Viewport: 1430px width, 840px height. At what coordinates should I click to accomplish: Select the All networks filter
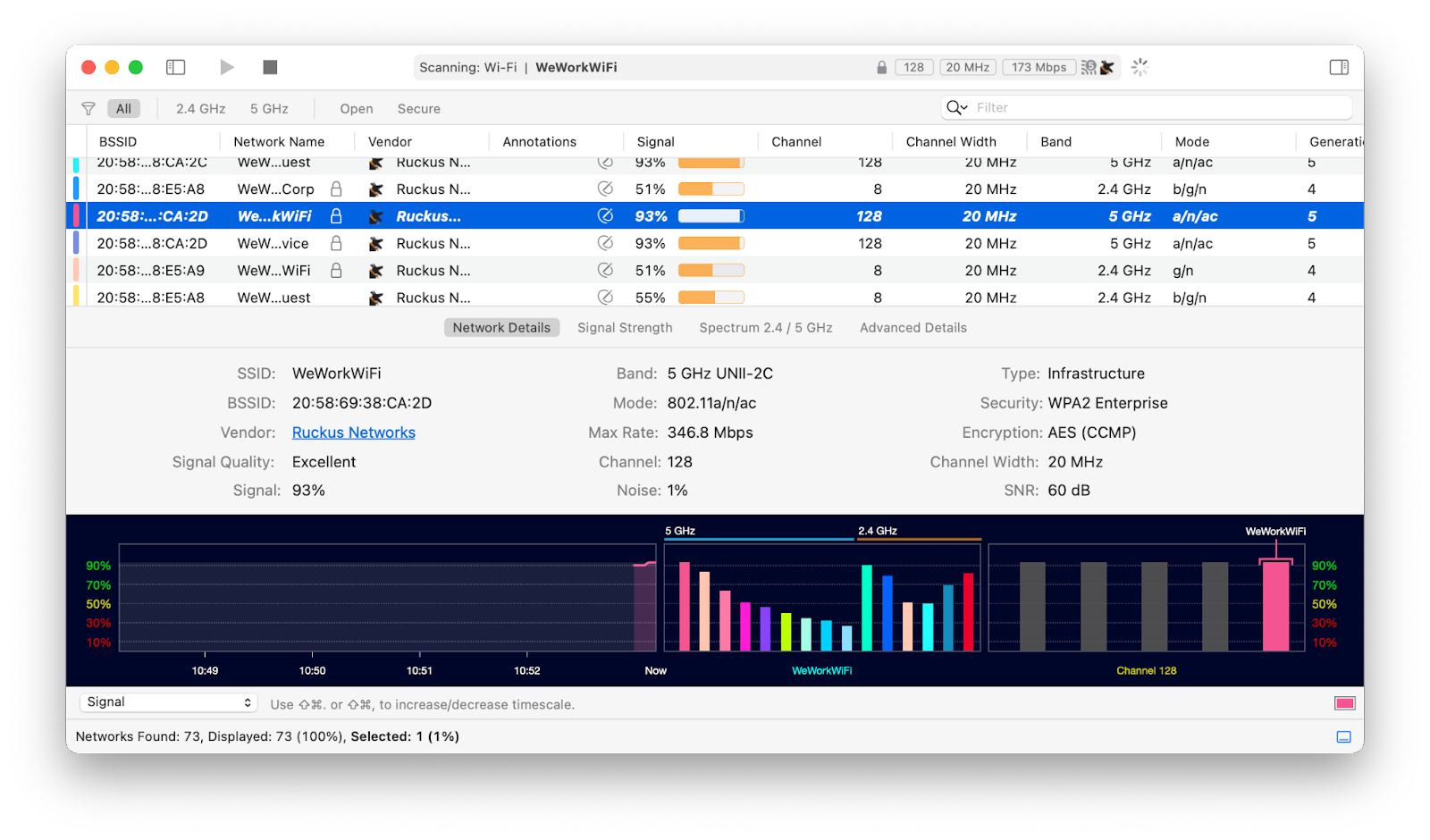coord(123,109)
